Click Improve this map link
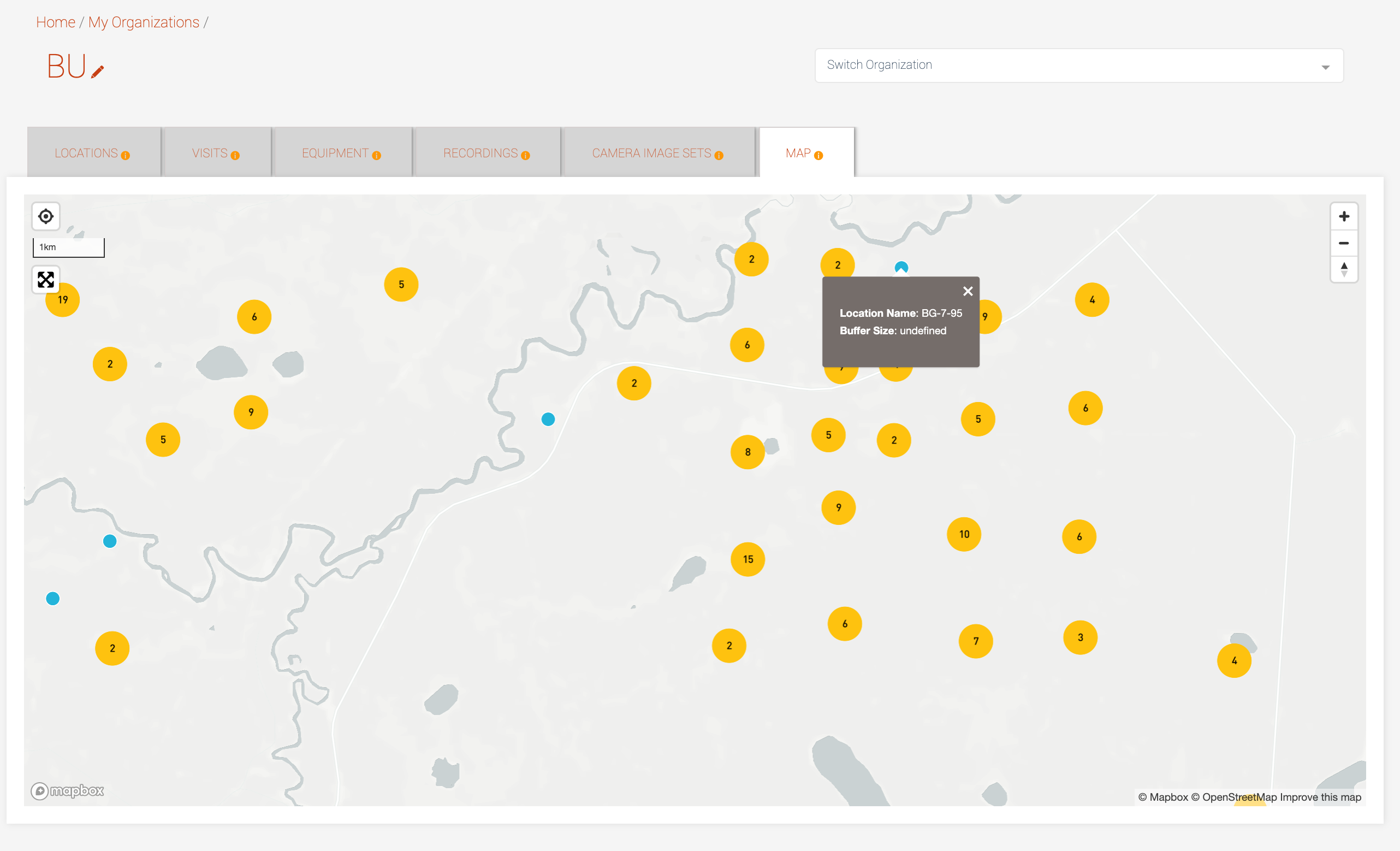Viewport: 1400px width, 851px height. pyautogui.click(x=1320, y=797)
